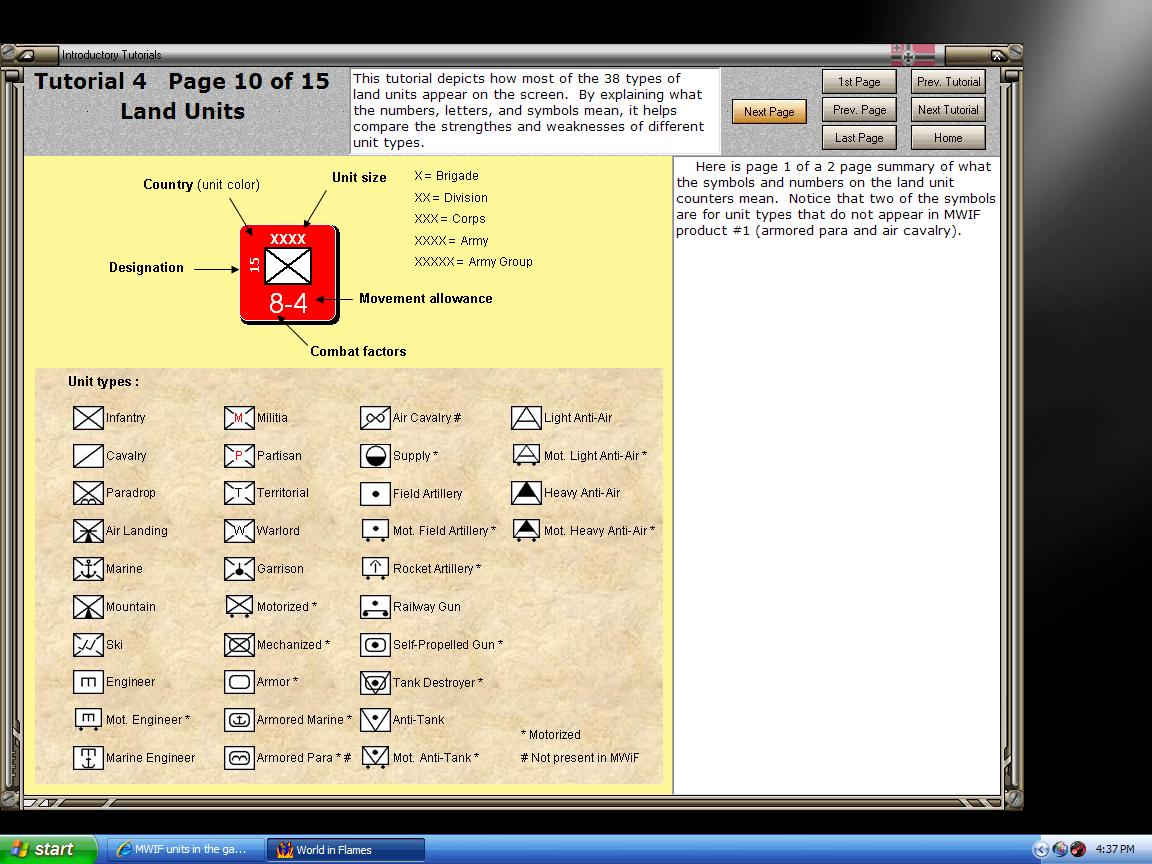This screenshot has width=1152, height=864.
Task: Click the Marine anchor unit symbol
Action: tap(88, 569)
